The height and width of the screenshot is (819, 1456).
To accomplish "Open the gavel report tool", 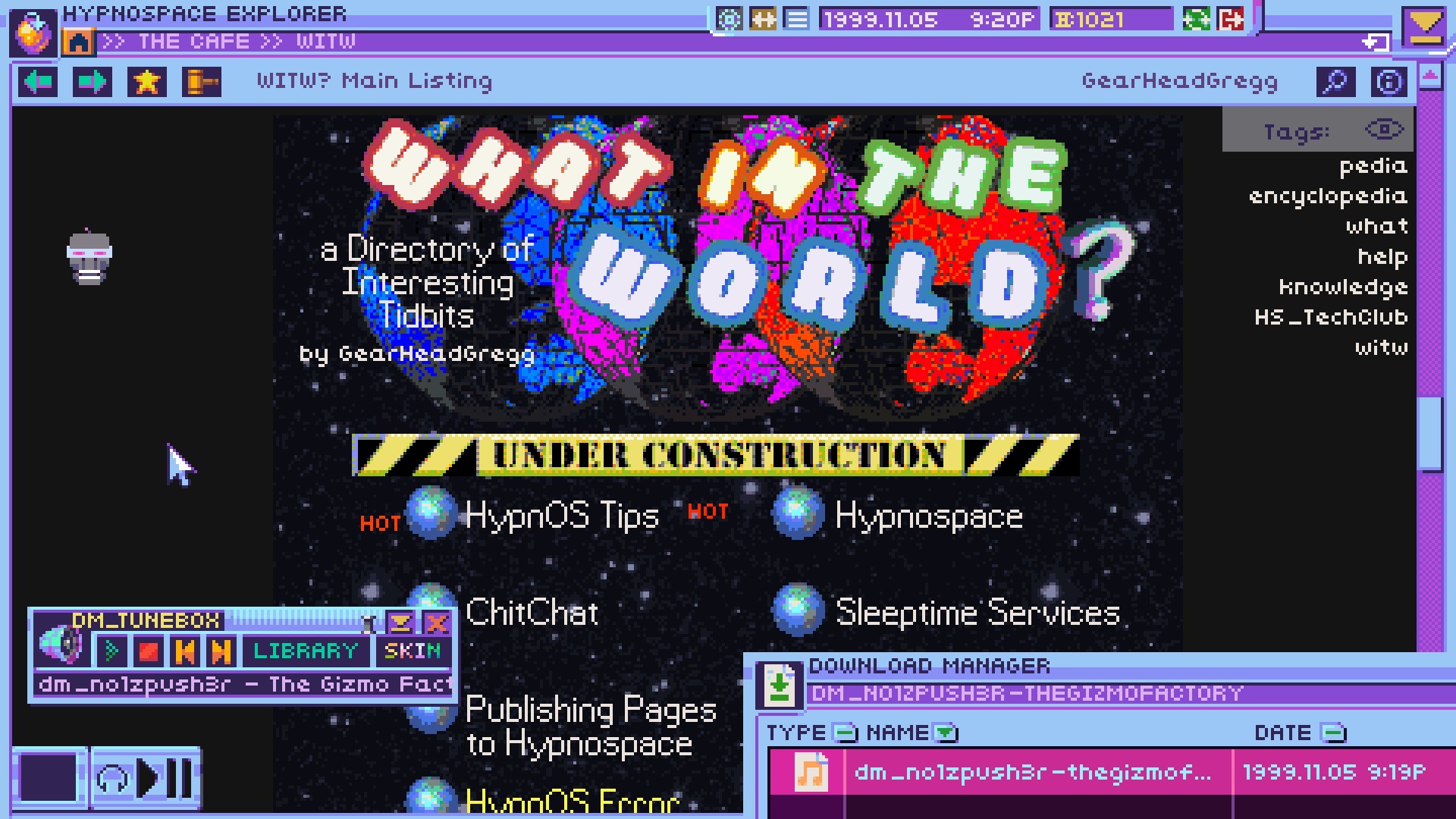I will point(202,82).
